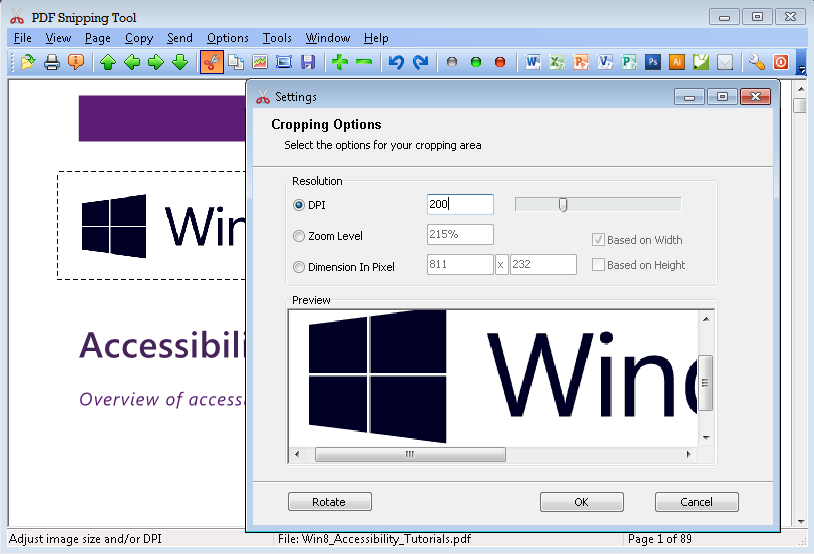Select the Zoom Level radio button
Viewport: 814px width, 554px height.
pos(299,236)
